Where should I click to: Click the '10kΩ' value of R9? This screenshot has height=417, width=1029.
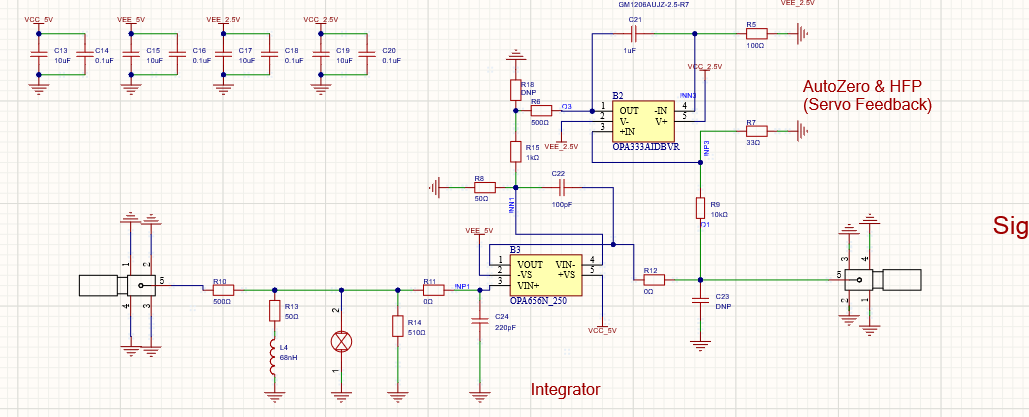tap(719, 214)
